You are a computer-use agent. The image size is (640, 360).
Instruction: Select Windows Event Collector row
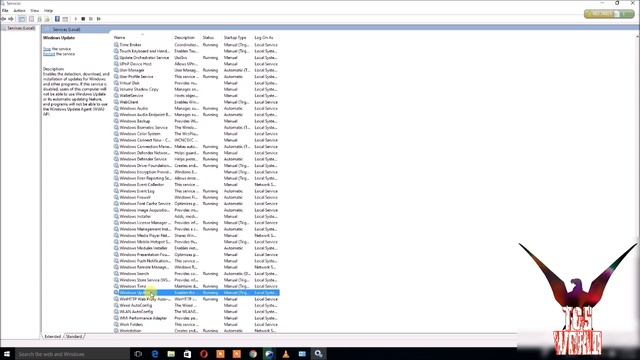tap(196, 184)
